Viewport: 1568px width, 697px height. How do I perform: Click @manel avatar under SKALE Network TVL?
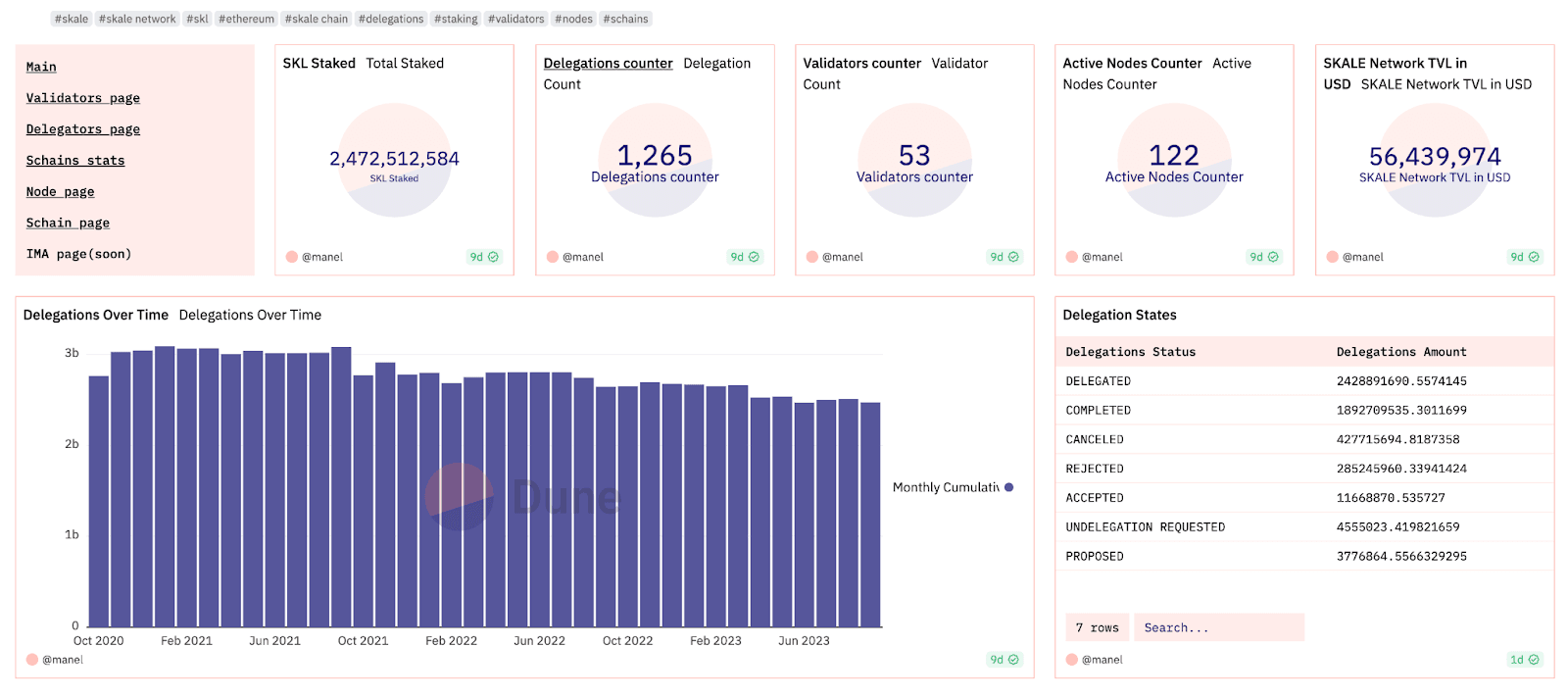pos(1332,257)
